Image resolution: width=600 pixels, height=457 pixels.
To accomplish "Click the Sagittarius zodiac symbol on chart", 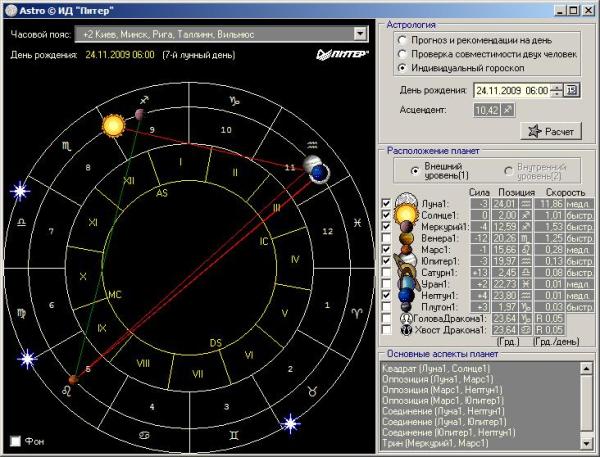I will click(144, 100).
